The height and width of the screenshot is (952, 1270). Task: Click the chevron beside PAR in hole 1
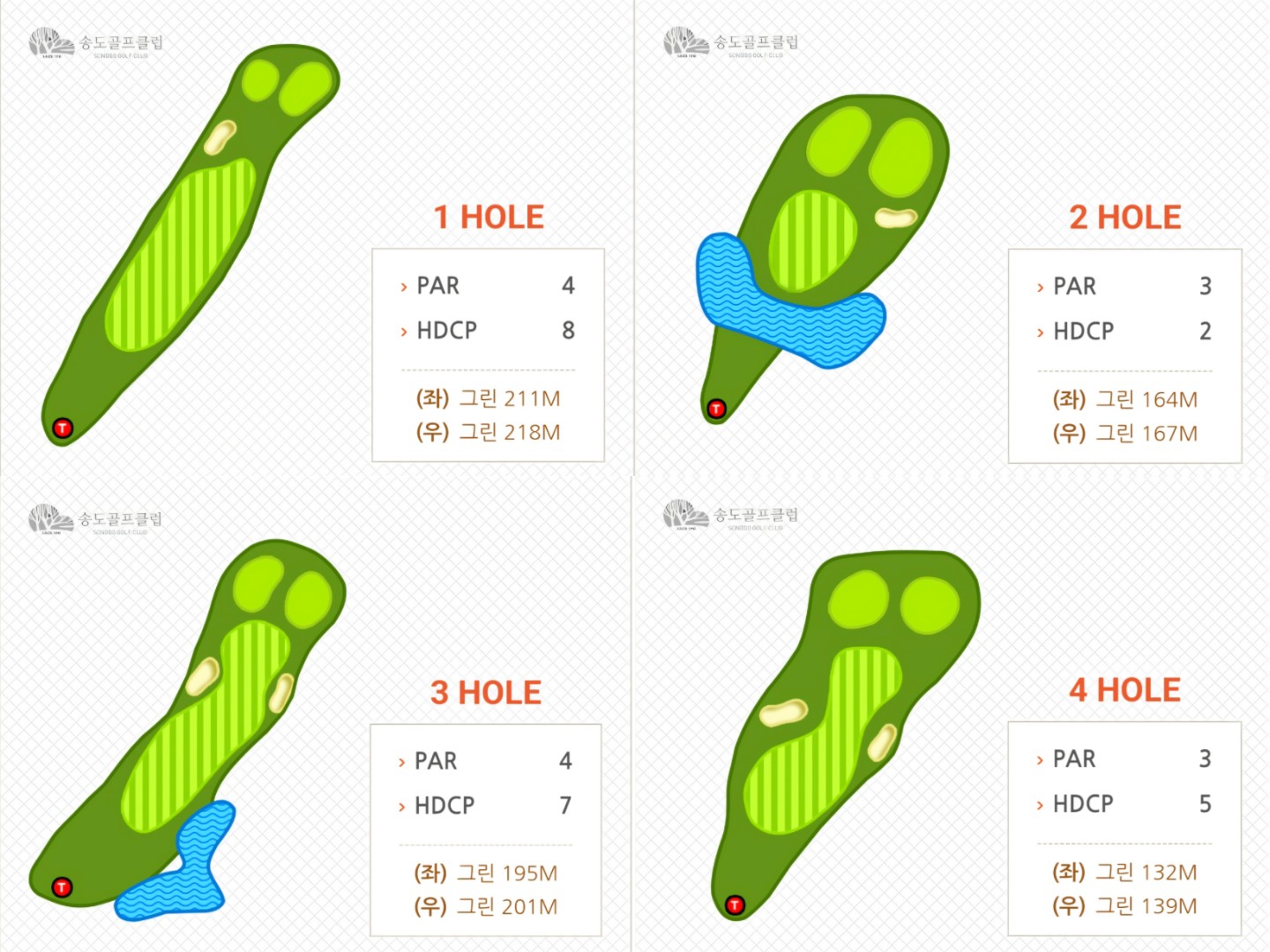coord(404,287)
